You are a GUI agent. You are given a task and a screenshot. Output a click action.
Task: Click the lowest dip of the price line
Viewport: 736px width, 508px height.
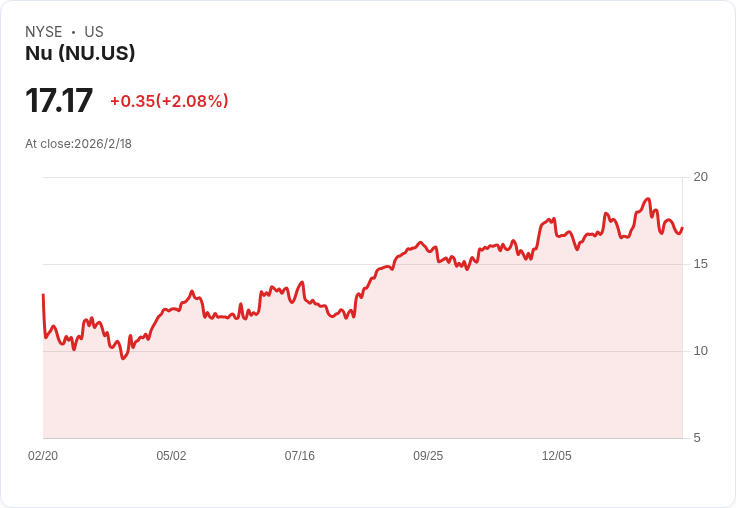pyautogui.click(x=123, y=358)
